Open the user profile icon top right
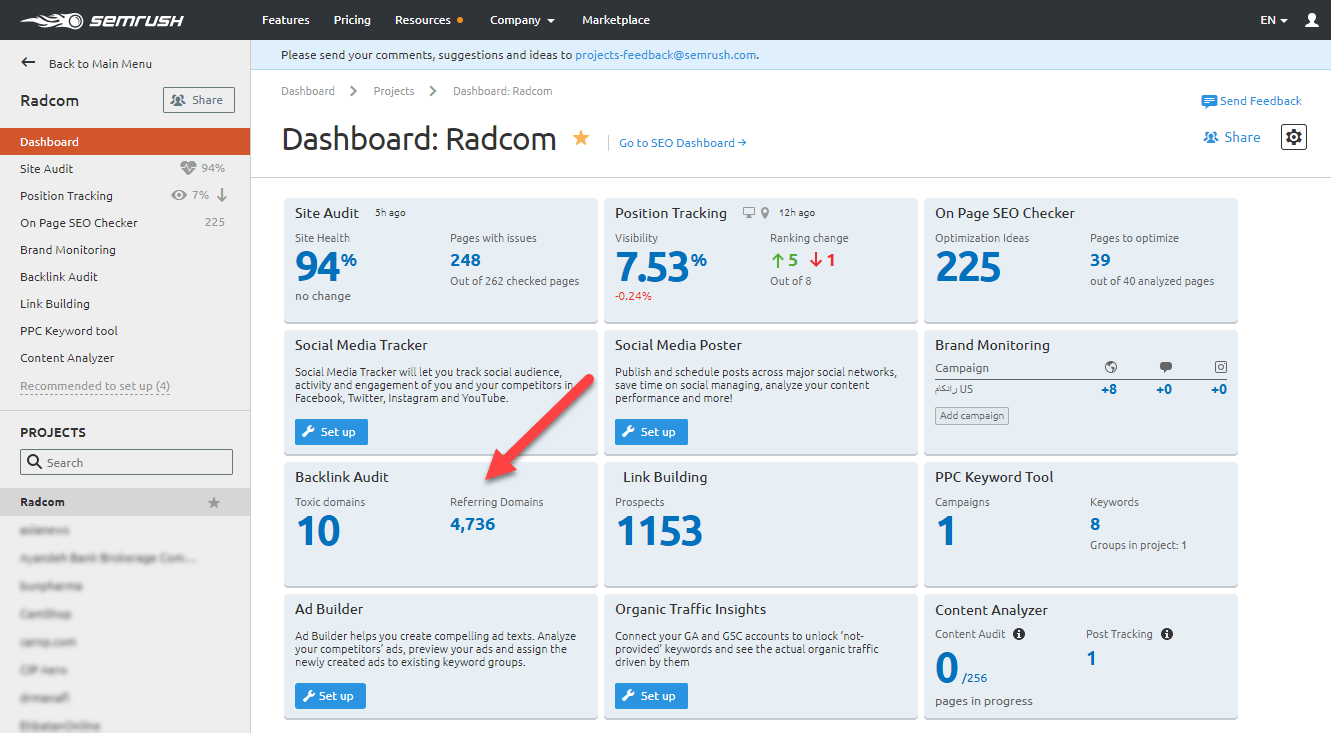 click(x=1310, y=20)
